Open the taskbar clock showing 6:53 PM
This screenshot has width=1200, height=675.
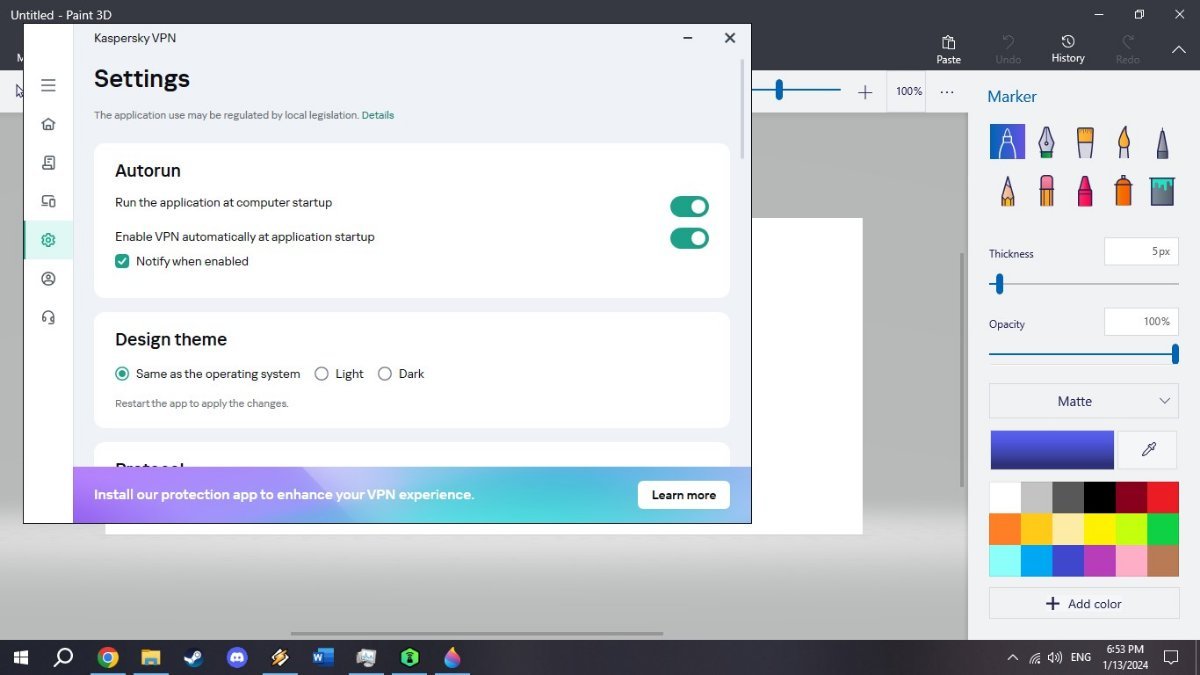pyautogui.click(x=1125, y=657)
